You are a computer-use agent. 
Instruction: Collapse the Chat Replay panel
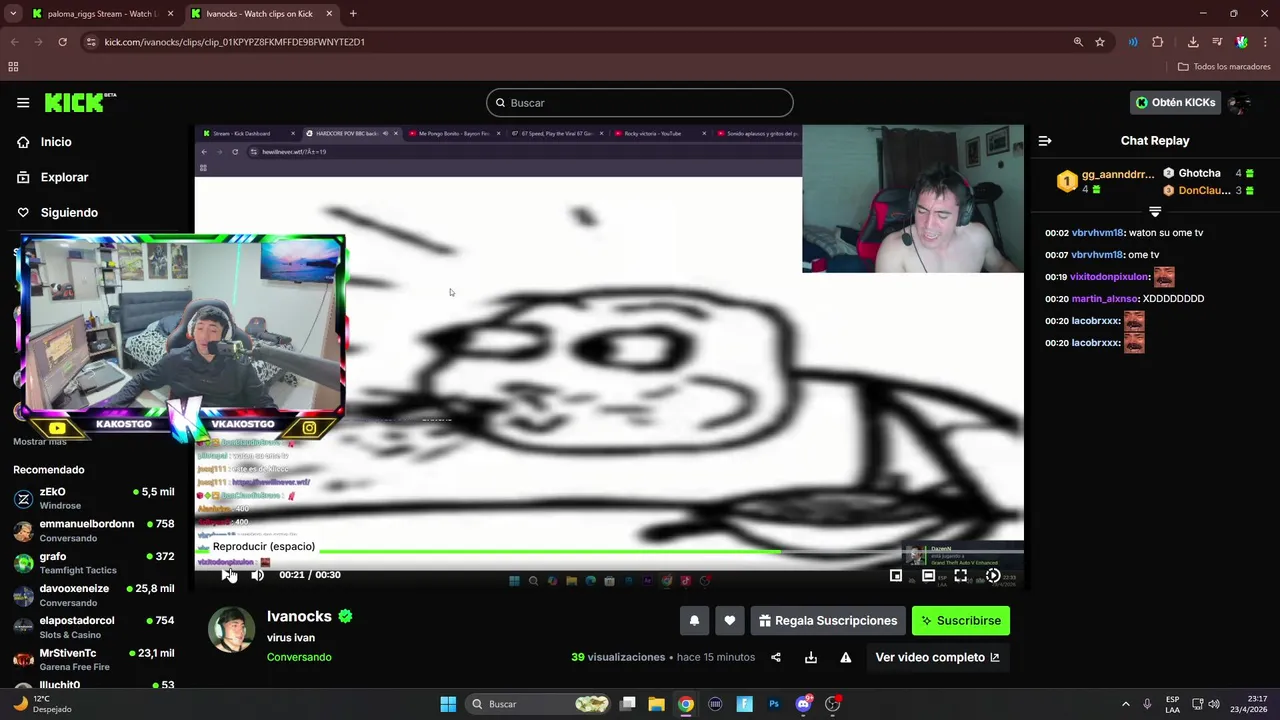coord(1045,141)
